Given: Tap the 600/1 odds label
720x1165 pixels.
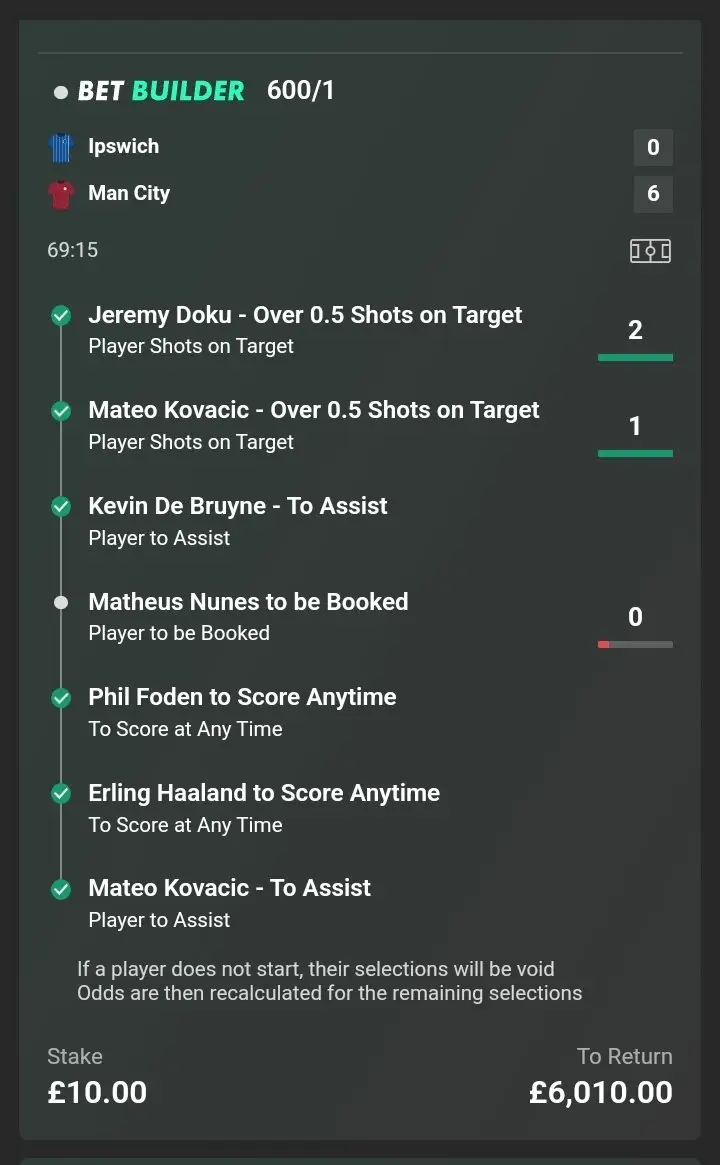Looking at the screenshot, I should 301,91.
